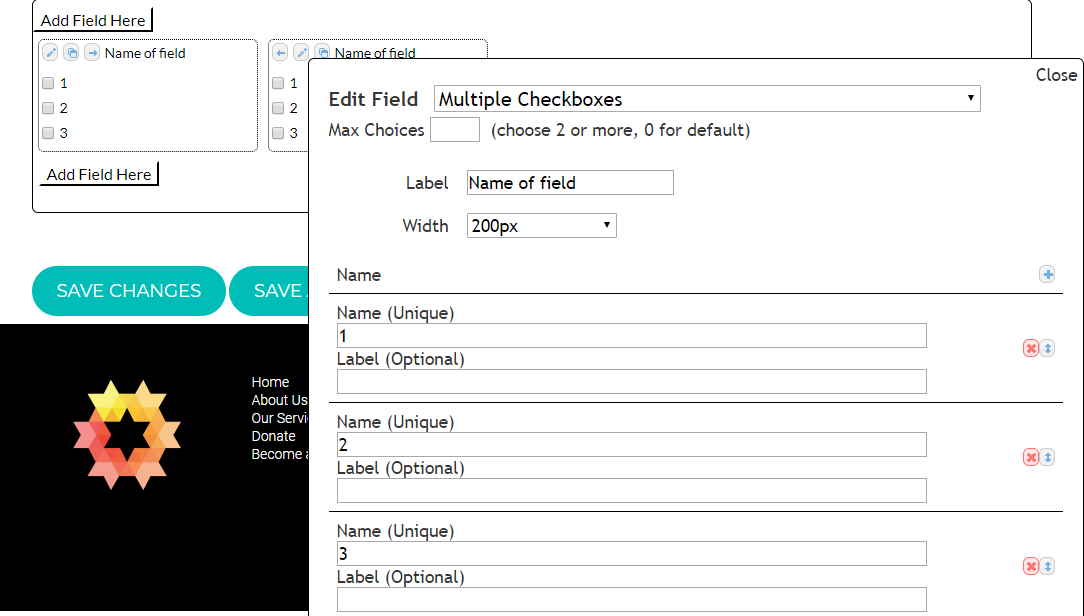Click the pencil edit icon on first field
This screenshot has height=616, width=1084.
click(48, 52)
